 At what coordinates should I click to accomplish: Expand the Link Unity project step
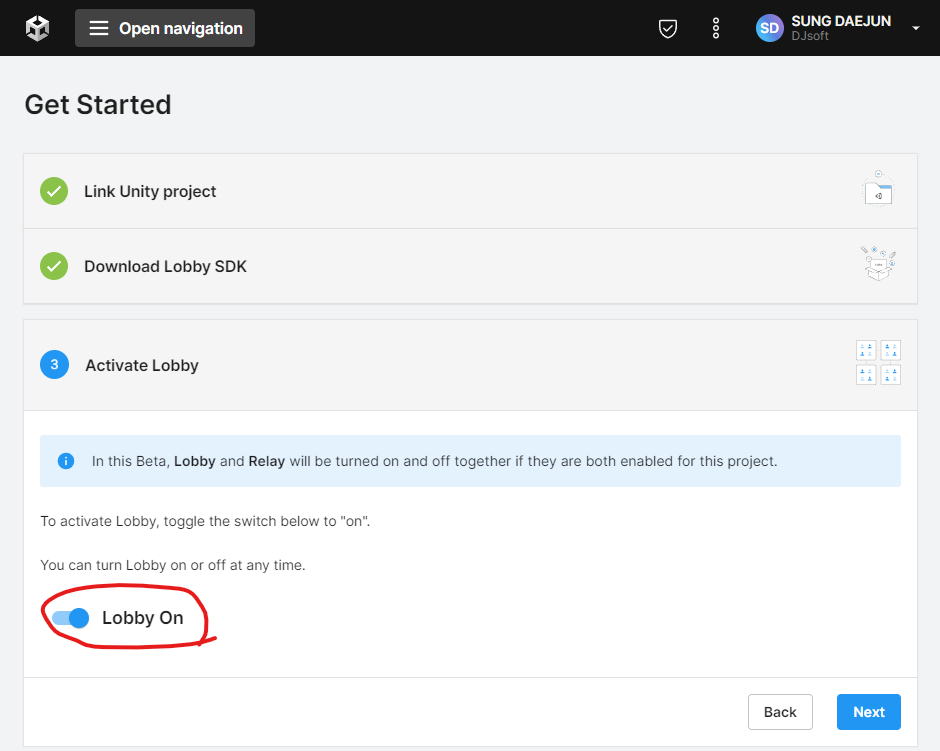[x=470, y=191]
